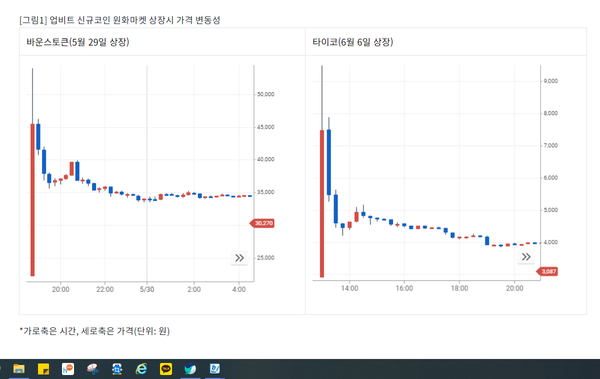Viewport: 600px width, 379px height.
Task: Open the blue screen capture tool icon
Action: [117, 369]
